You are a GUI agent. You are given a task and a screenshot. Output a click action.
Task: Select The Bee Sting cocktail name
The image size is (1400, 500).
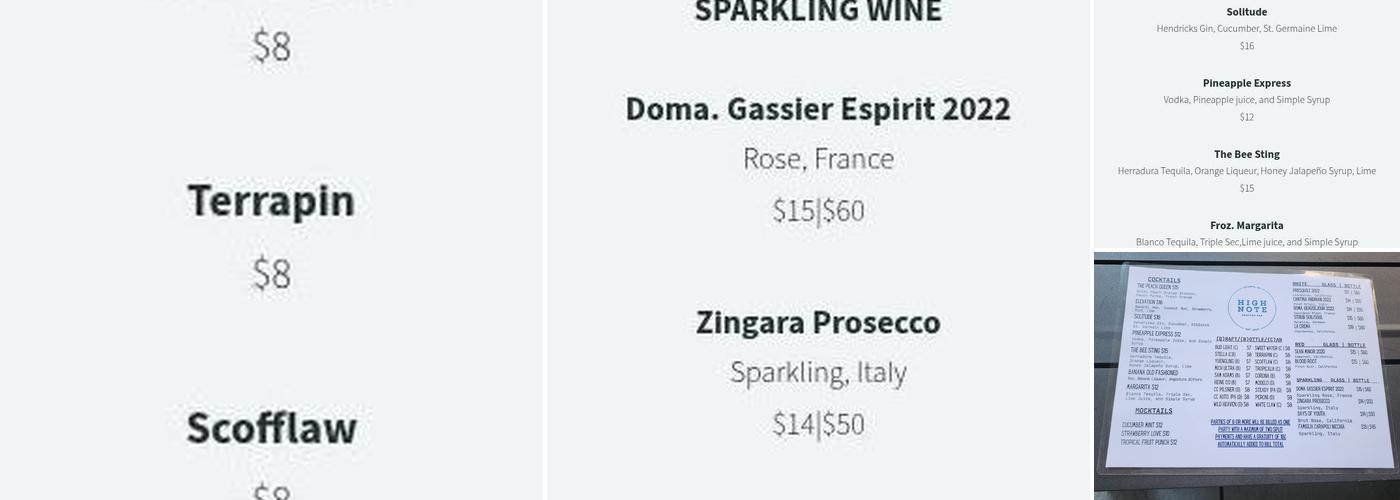click(x=1246, y=154)
